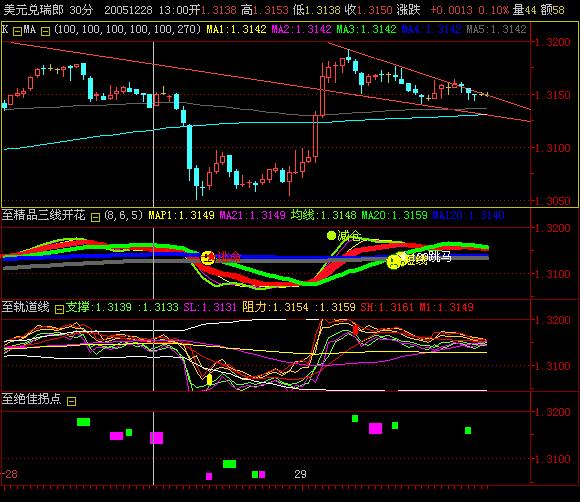Click the MA21:1.3149 value
Image resolution: width=580 pixels, height=502 pixels.
coord(253,215)
